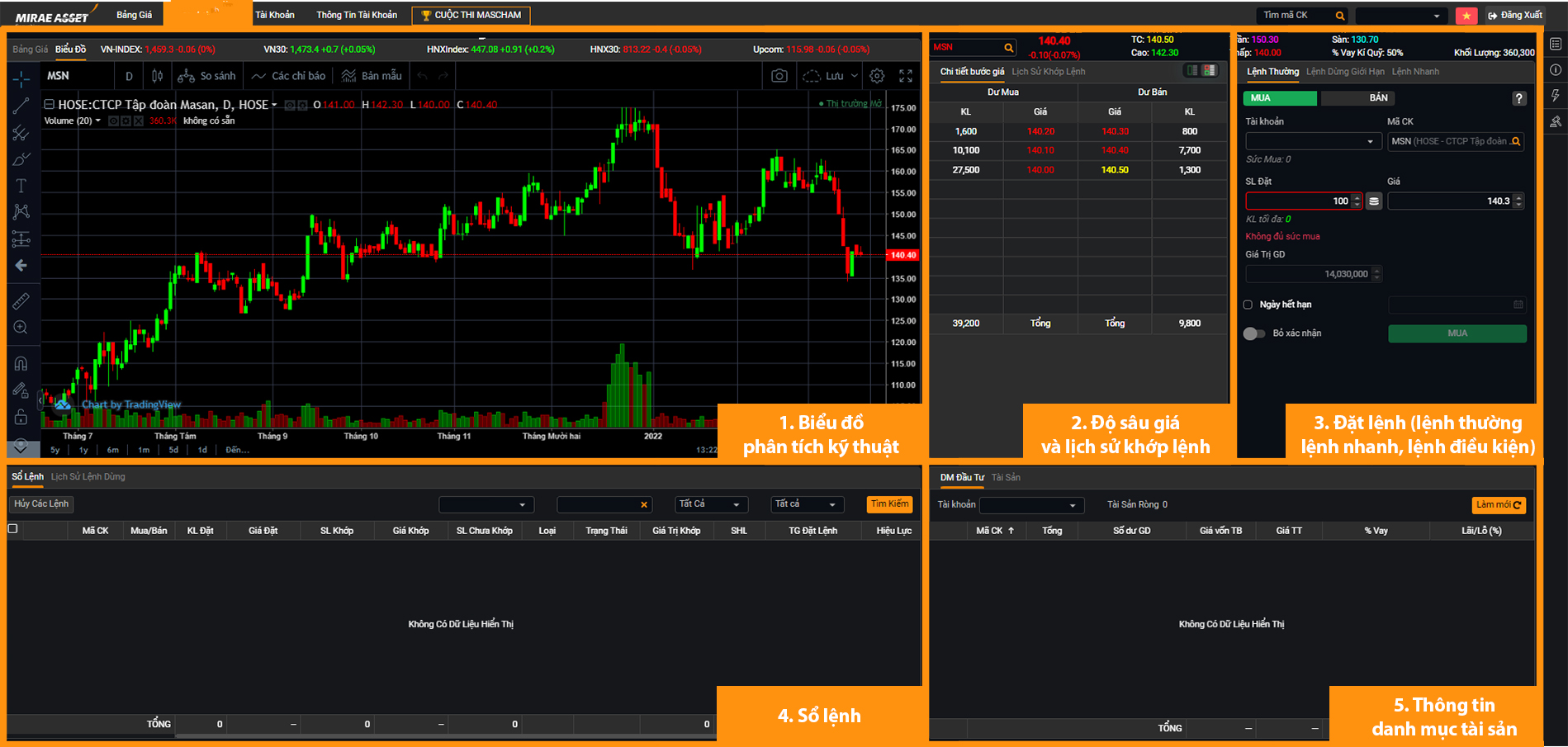This screenshot has width=1568, height=747.
Task: Open the Lưu layout dropdown
Action: point(835,76)
